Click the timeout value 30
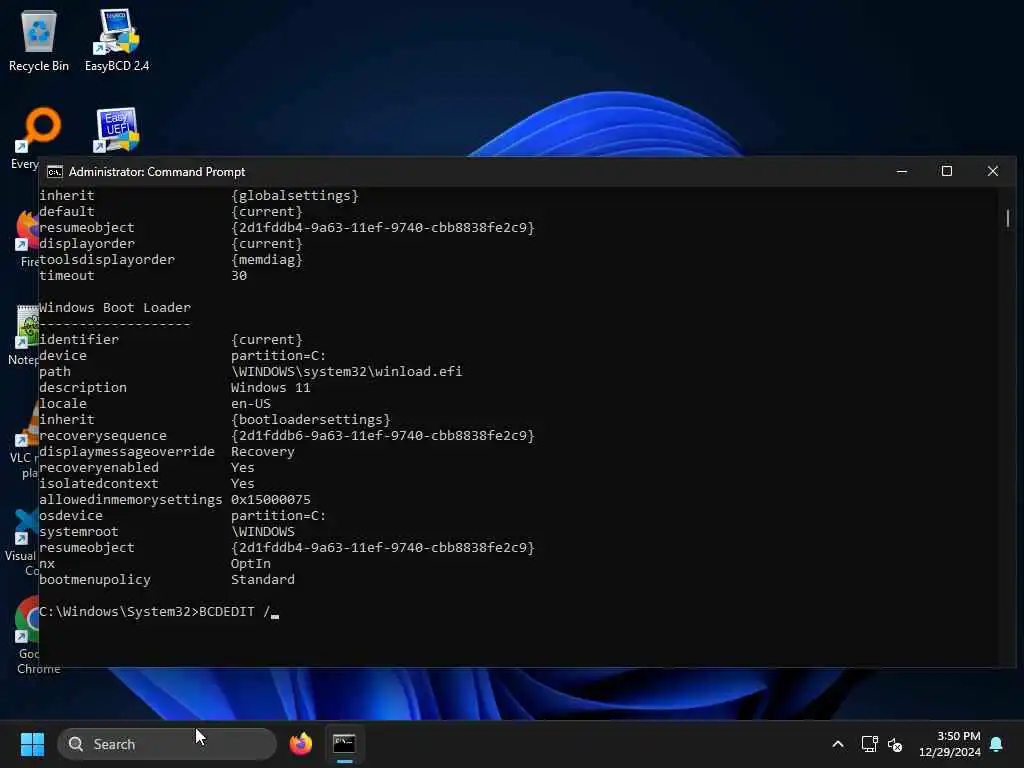The width and height of the screenshot is (1024, 768). point(239,276)
